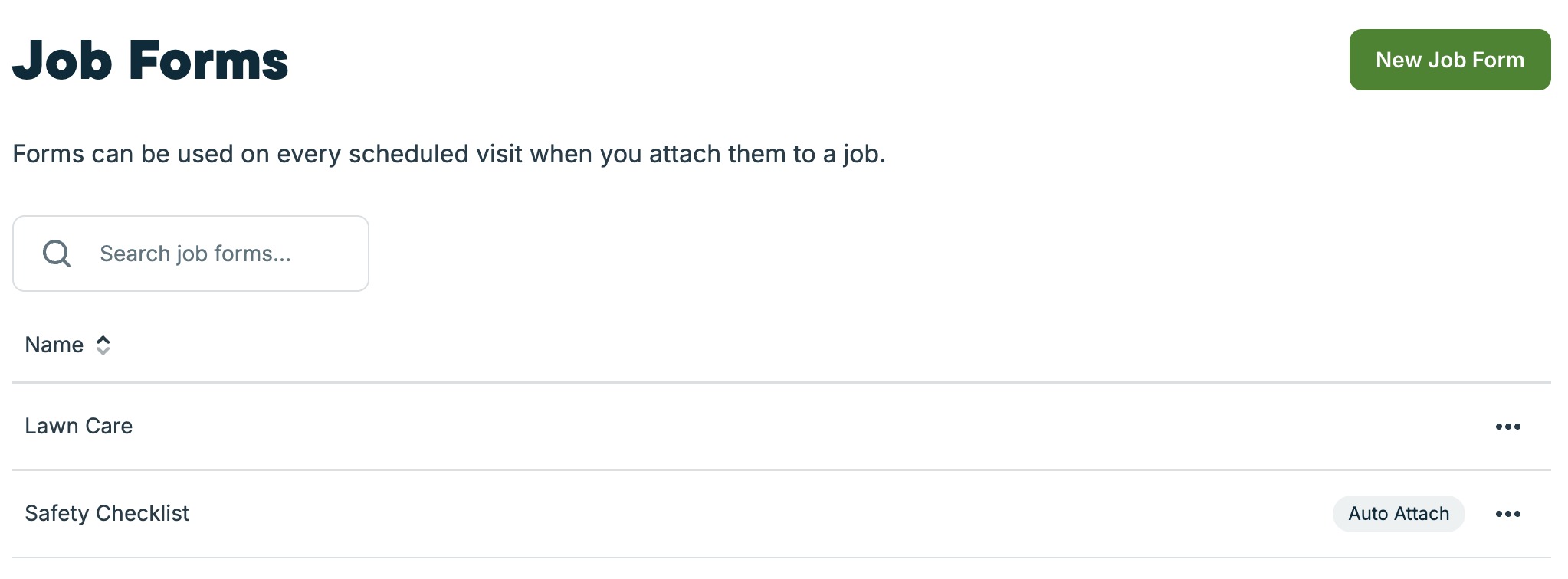
Task: Open more options for Safety Checklist
Action: pos(1507,514)
